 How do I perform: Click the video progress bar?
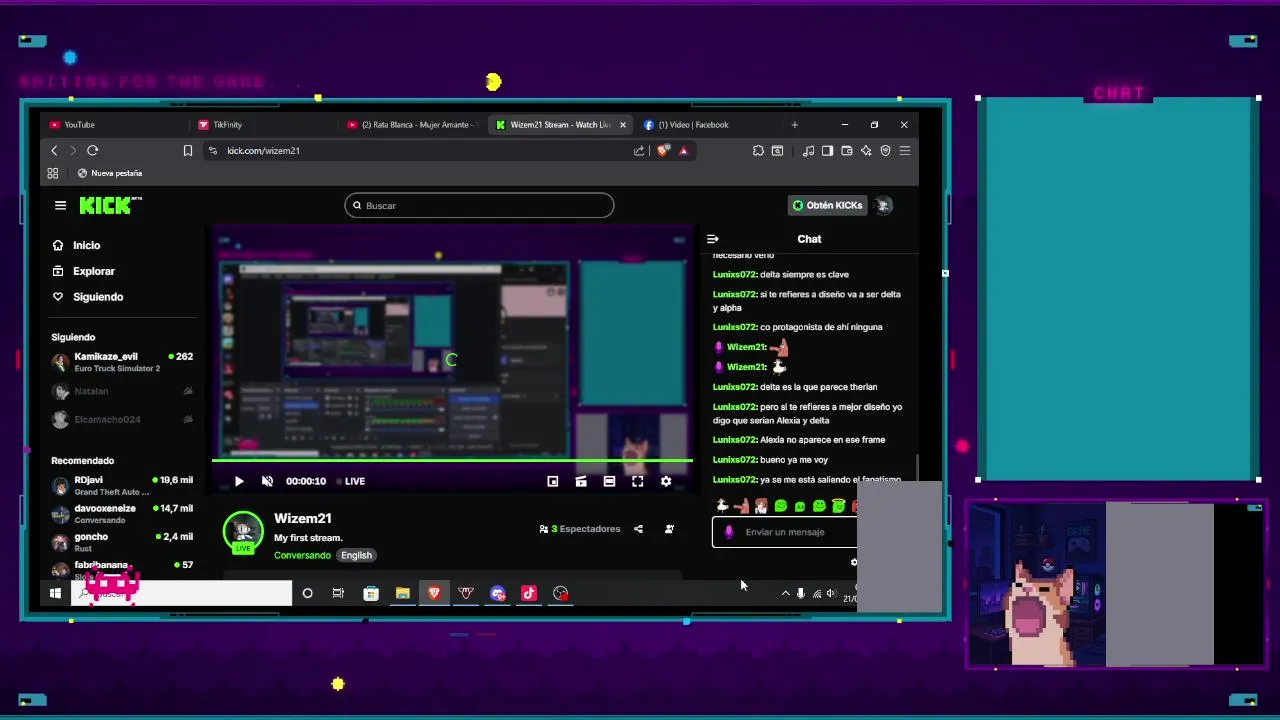(x=452, y=461)
